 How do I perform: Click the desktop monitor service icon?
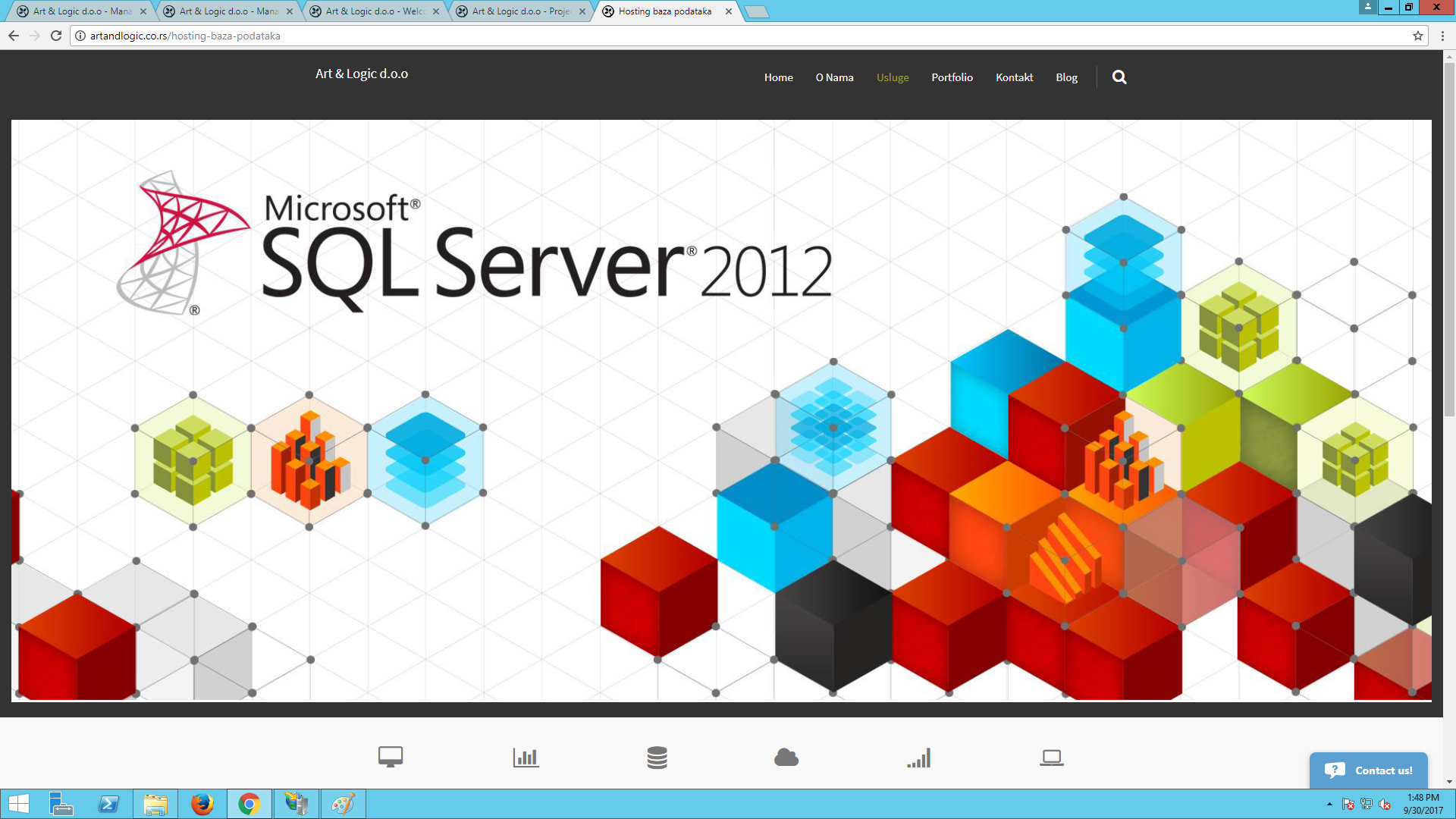[x=391, y=757]
